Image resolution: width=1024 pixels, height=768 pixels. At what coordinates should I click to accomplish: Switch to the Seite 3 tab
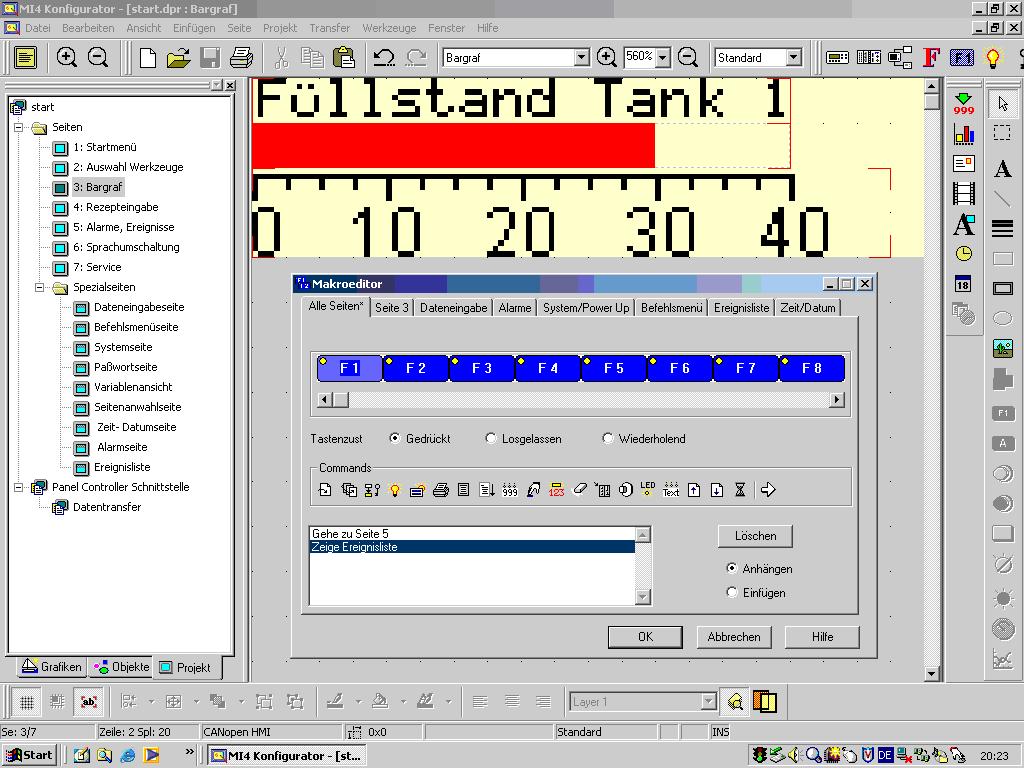click(392, 308)
